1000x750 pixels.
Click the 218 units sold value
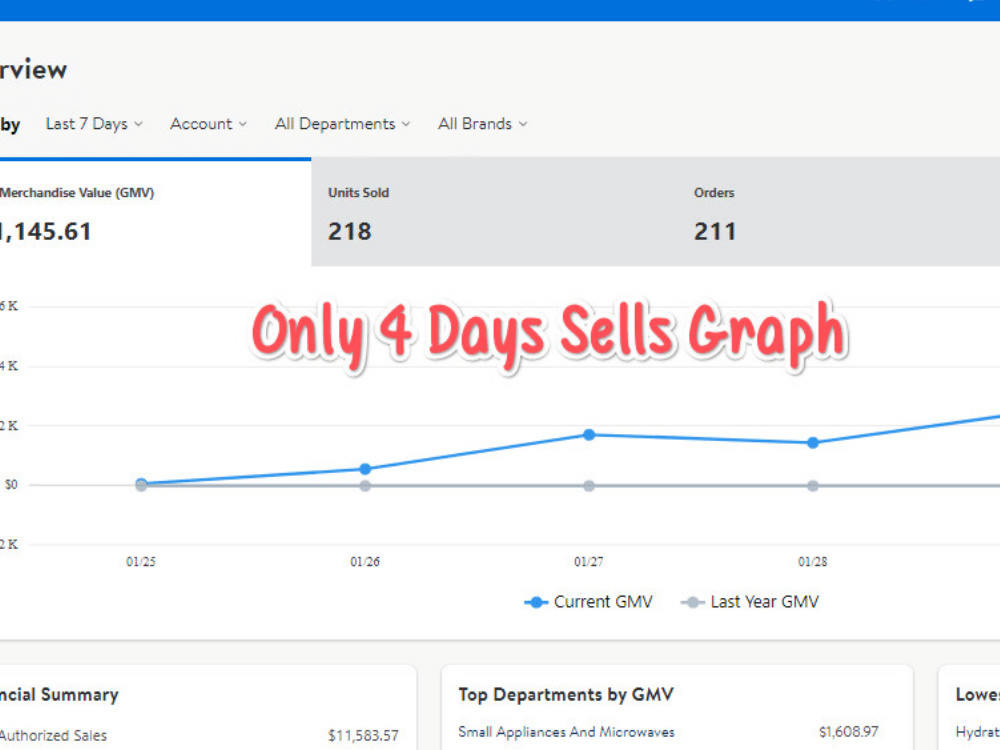[349, 232]
